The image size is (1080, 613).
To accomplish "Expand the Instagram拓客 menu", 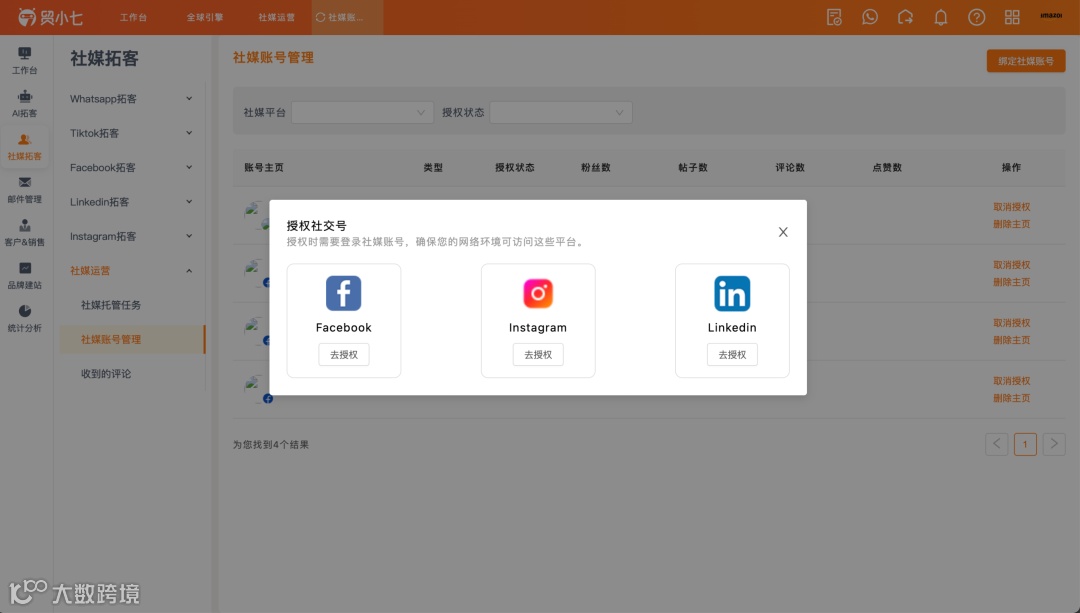I will pyautogui.click(x=130, y=236).
